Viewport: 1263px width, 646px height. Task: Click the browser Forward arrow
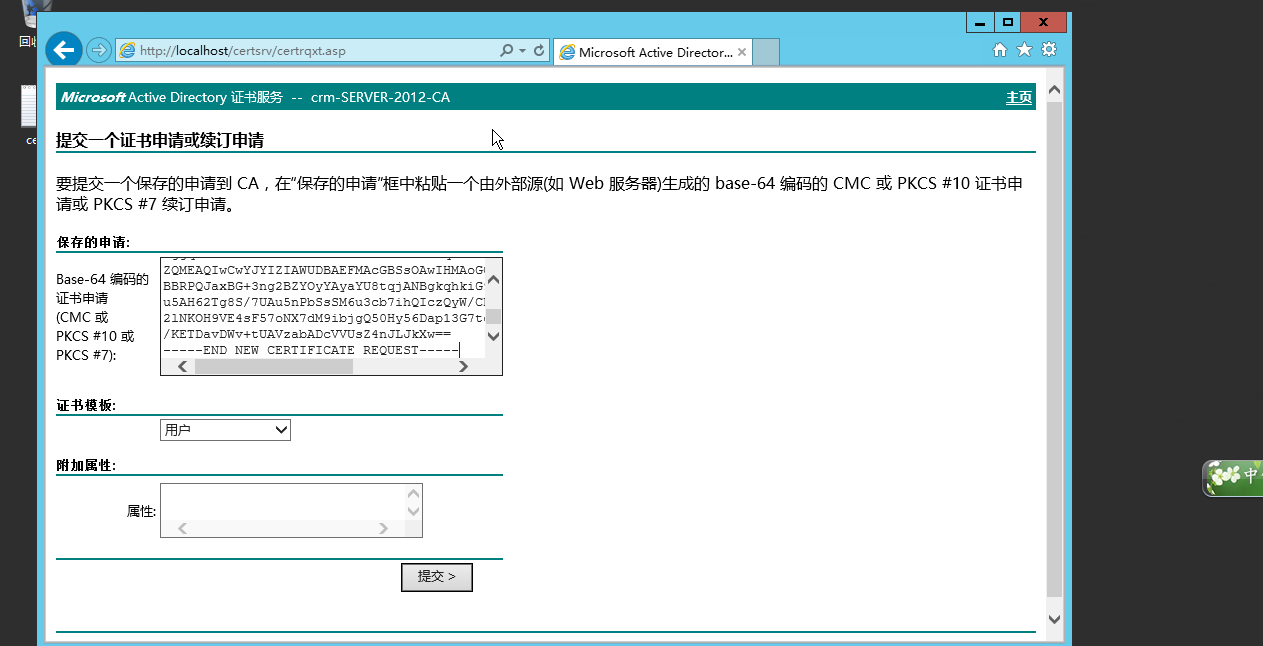(98, 50)
